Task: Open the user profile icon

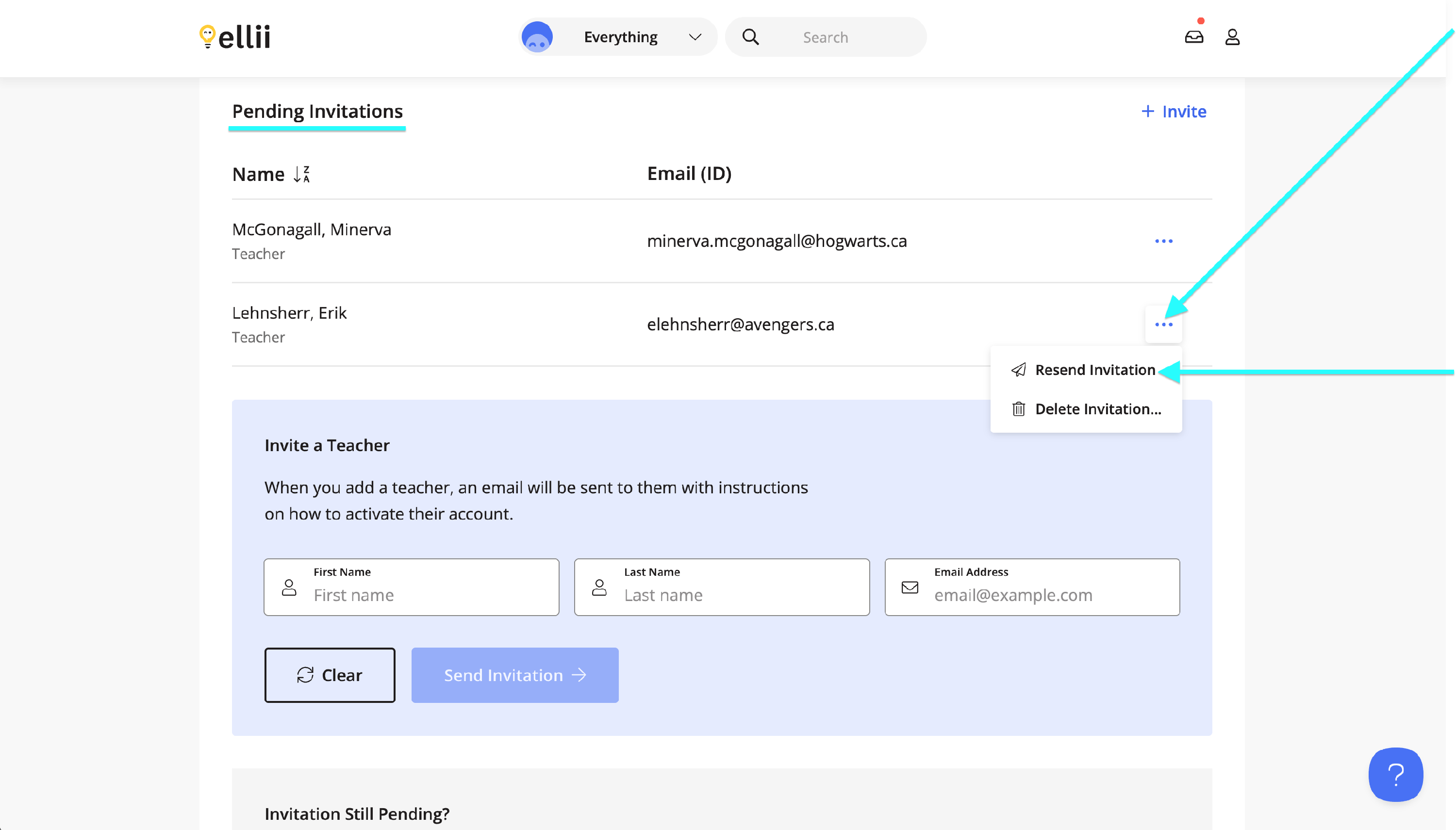Action: pyautogui.click(x=1232, y=37)
